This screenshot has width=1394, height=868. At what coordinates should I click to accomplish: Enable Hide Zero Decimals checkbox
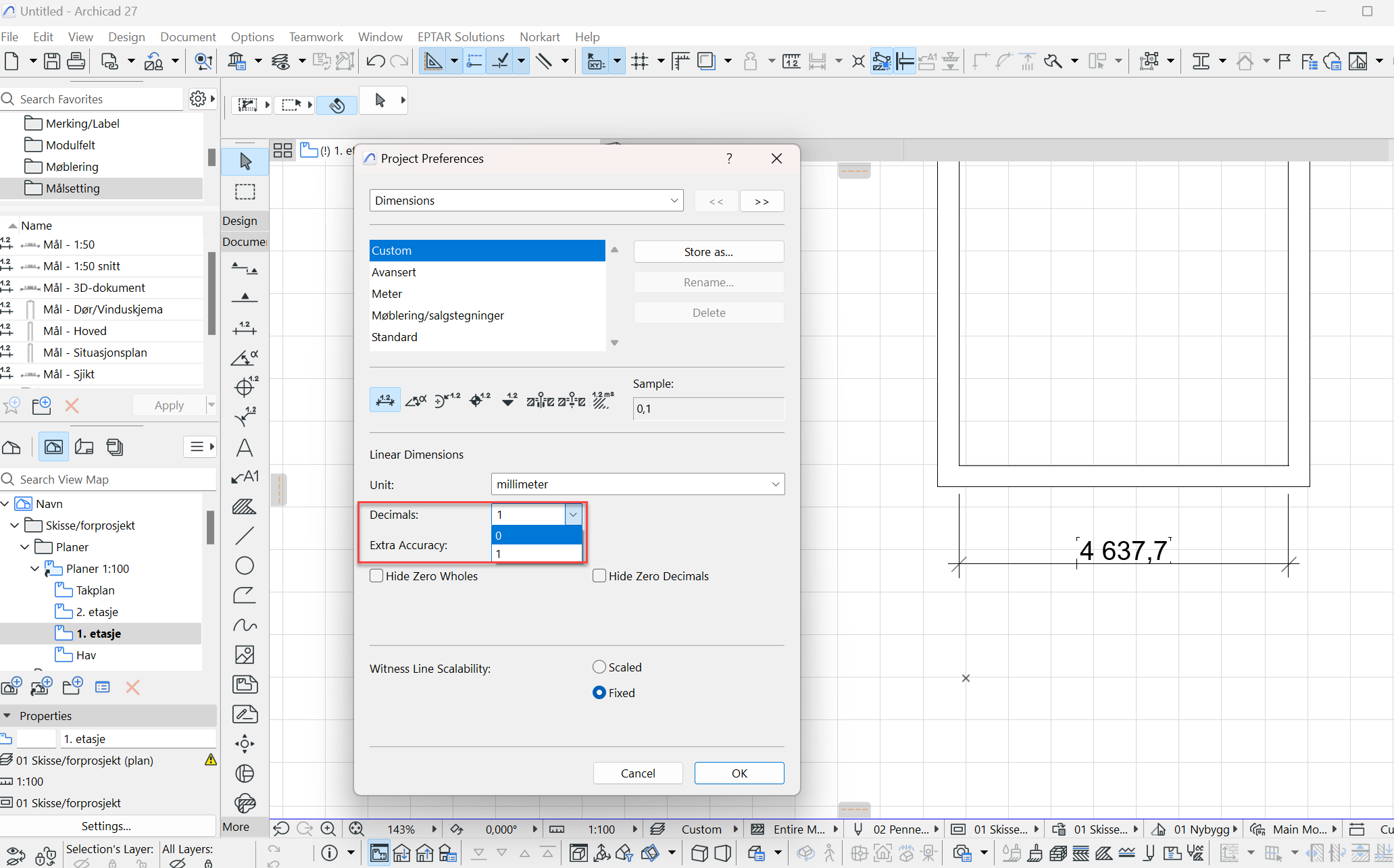click(x=599, y=576)
